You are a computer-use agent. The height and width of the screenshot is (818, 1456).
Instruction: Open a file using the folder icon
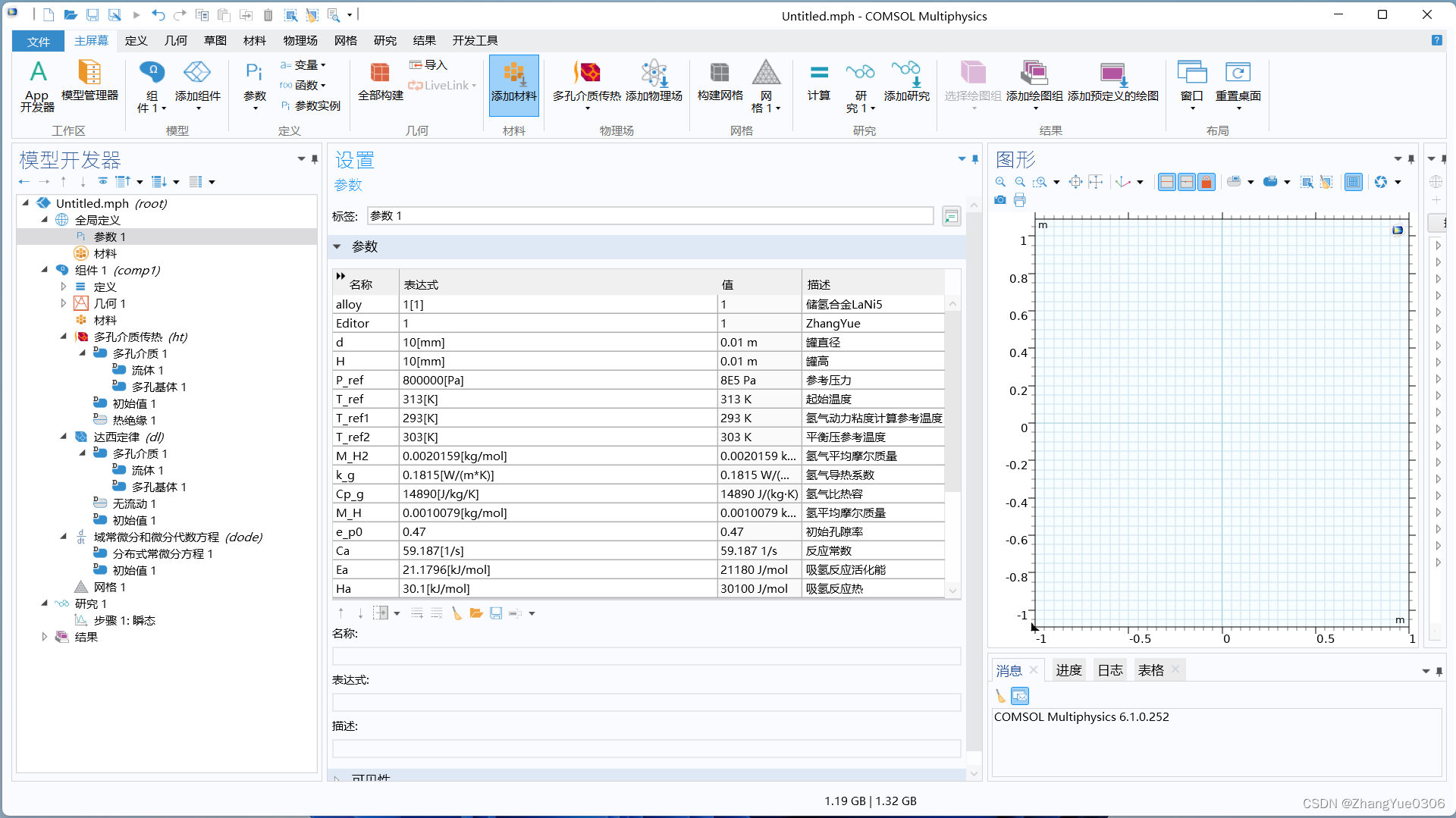pyautogui.click(x=71, y=14)
